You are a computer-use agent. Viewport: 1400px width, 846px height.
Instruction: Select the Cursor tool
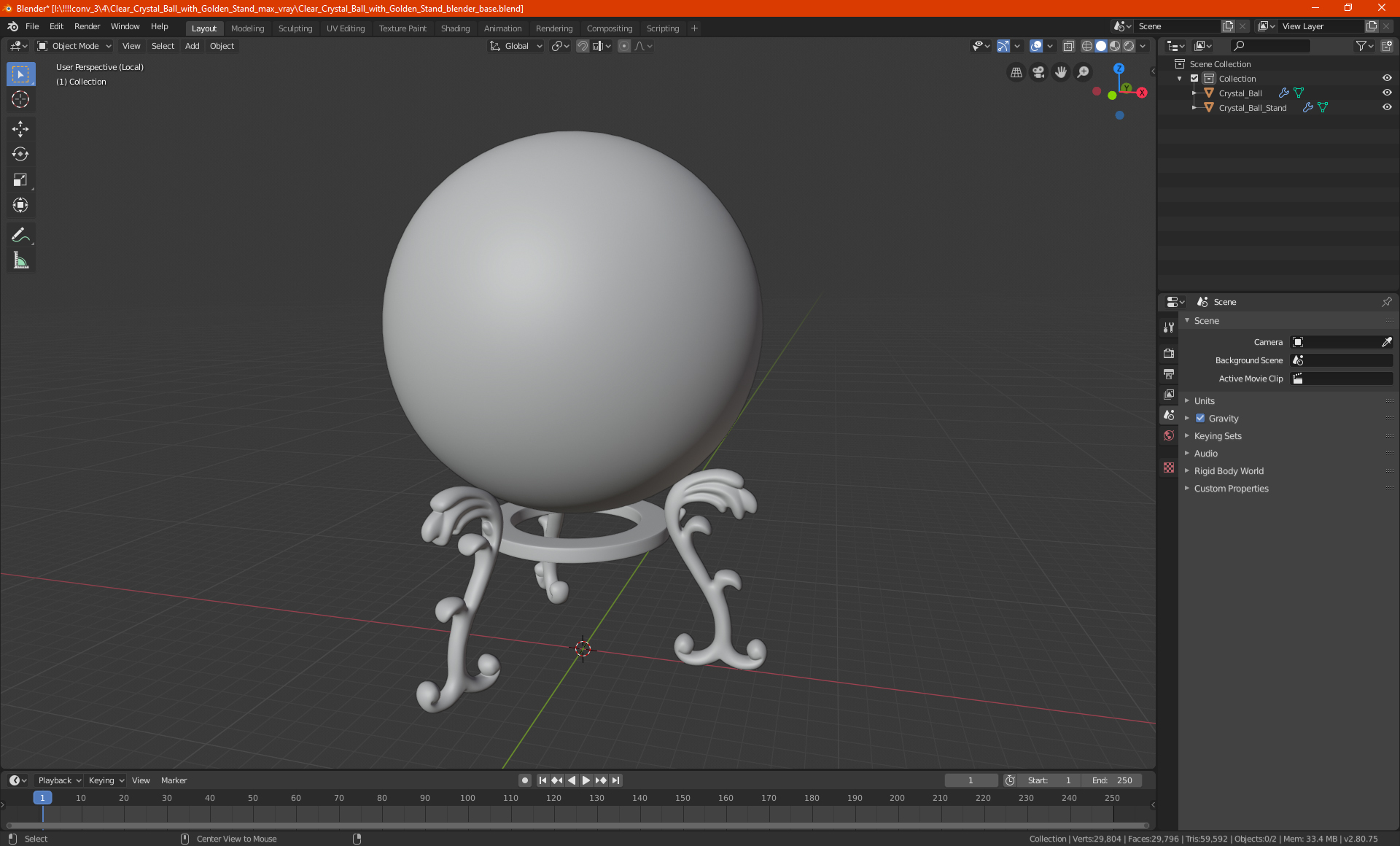(x=20, y=100)
